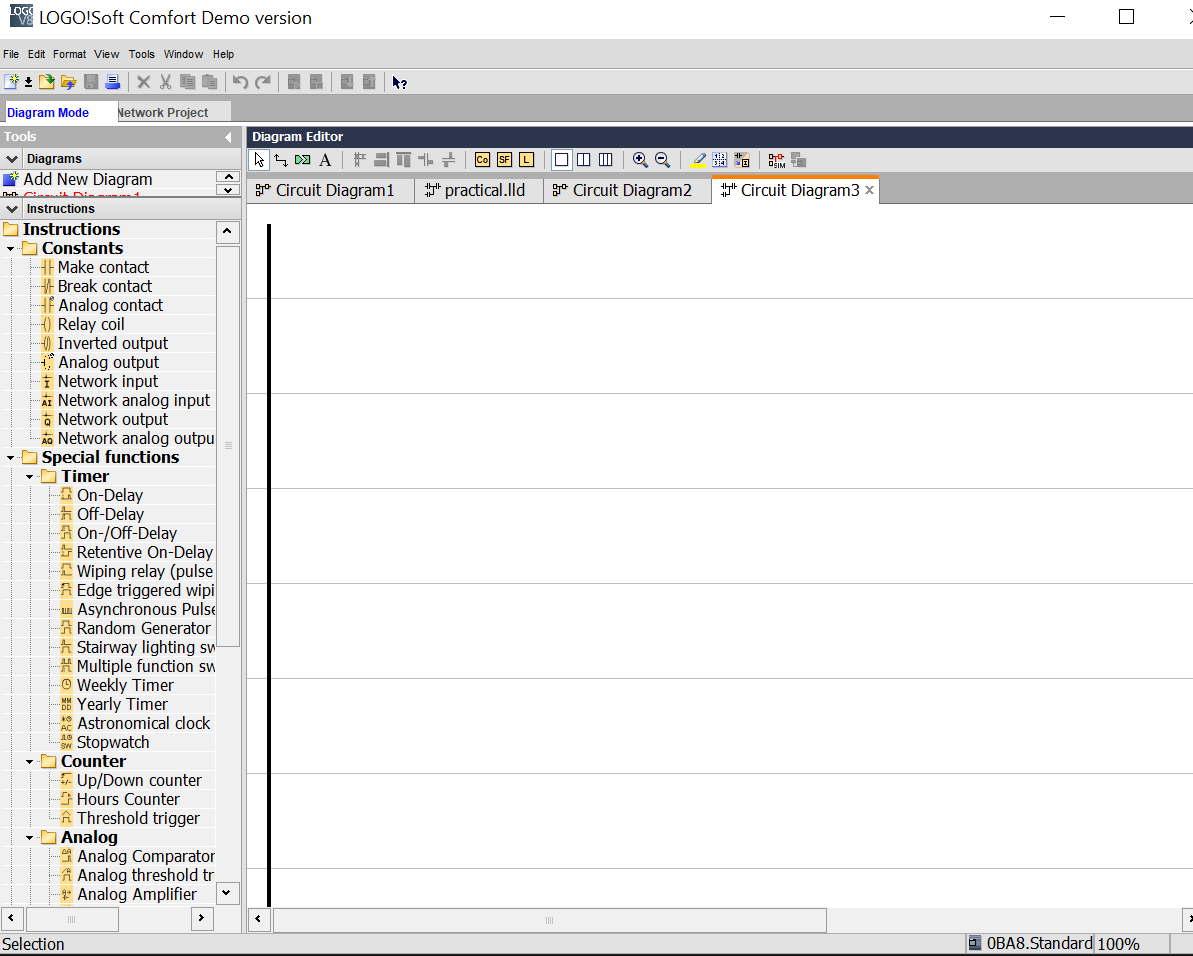Open the Window menu

coord(183,54)
